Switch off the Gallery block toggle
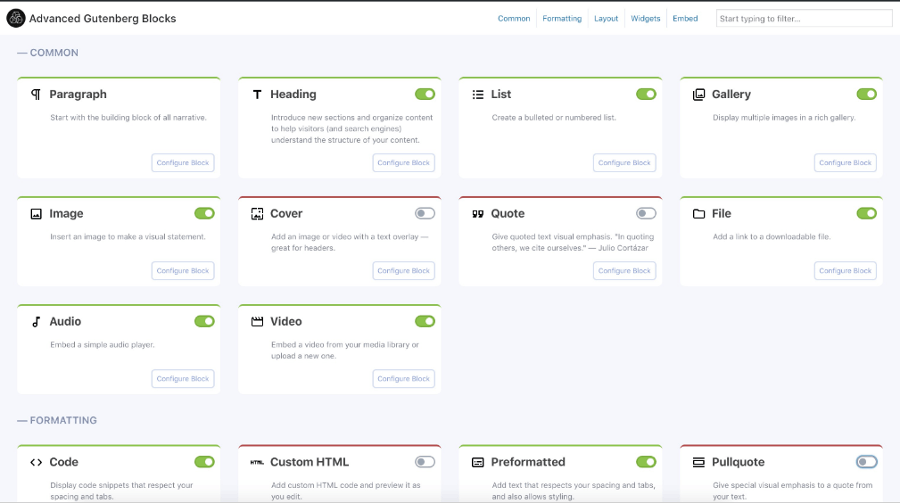The width and height of the screenshot is (900, 503). click(x=867, y=94)
